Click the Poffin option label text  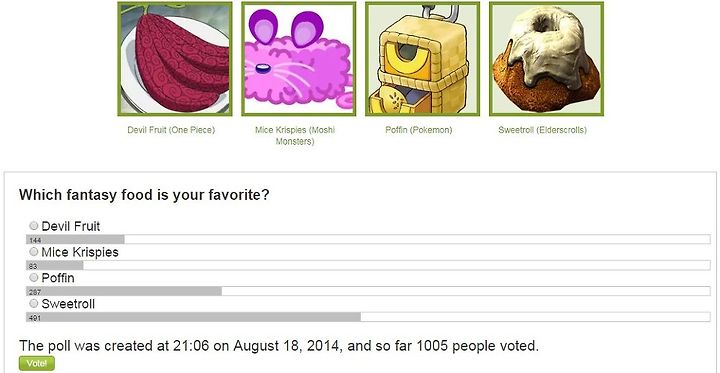pyautogui.click(x=58, y=278)
